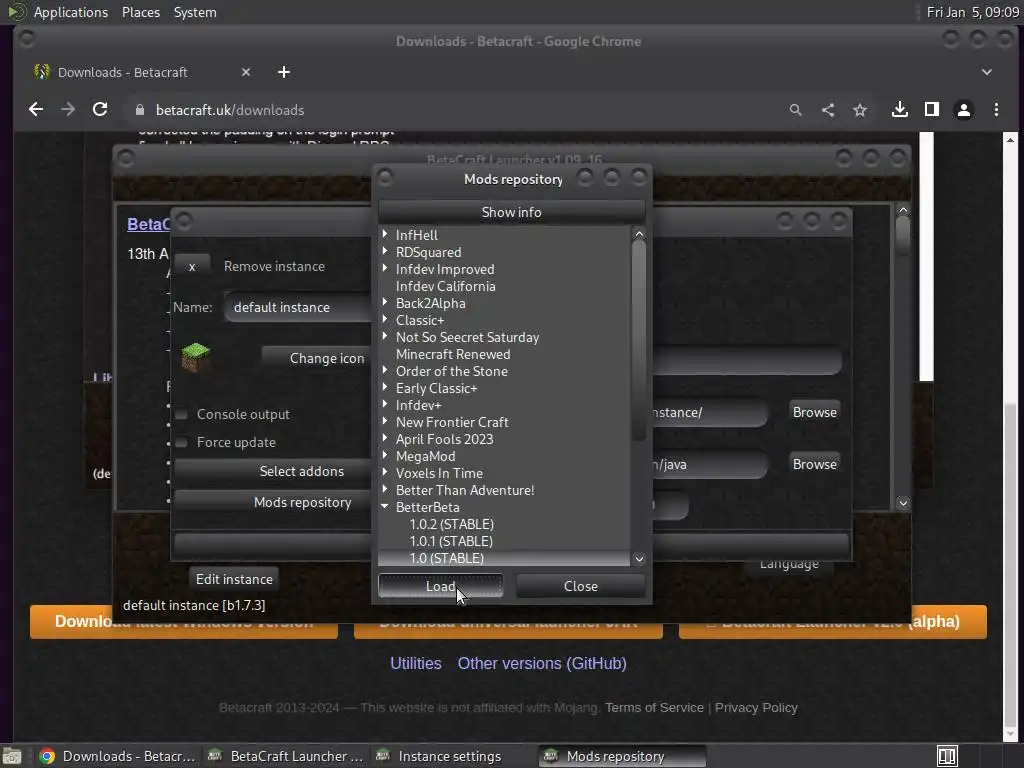1024x768 pixels.
Task: Open Places menu
Action: [140, 12]
